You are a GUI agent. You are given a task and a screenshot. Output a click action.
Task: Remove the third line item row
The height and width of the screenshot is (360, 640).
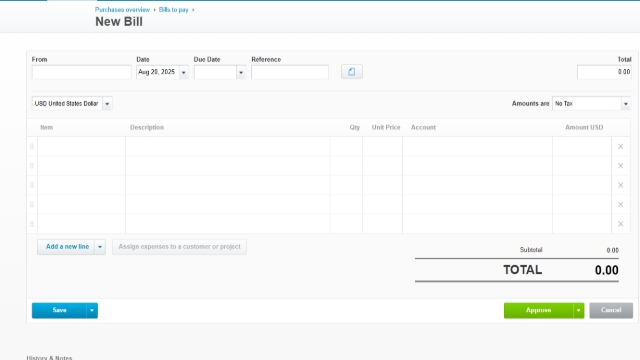coord(620,185)
